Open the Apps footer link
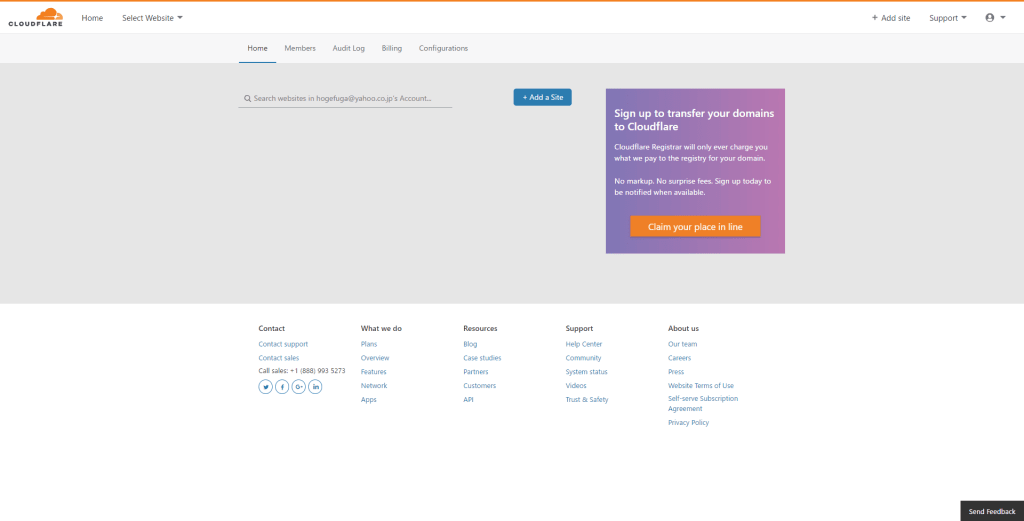 [369, 400]
